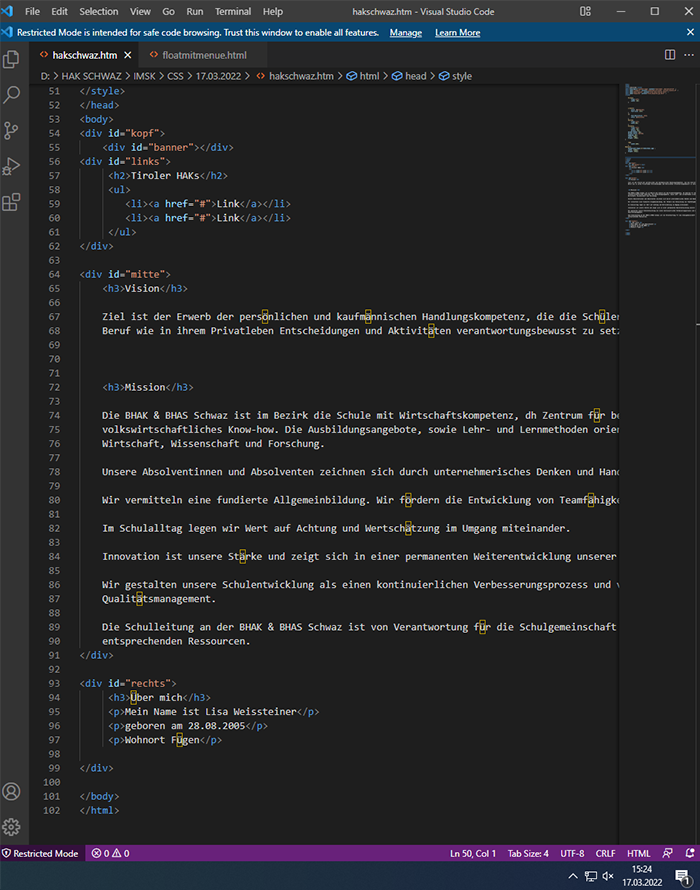Switch to the floatmitmenue.html tab
This screenshot has width=700, height=890.
197,55
